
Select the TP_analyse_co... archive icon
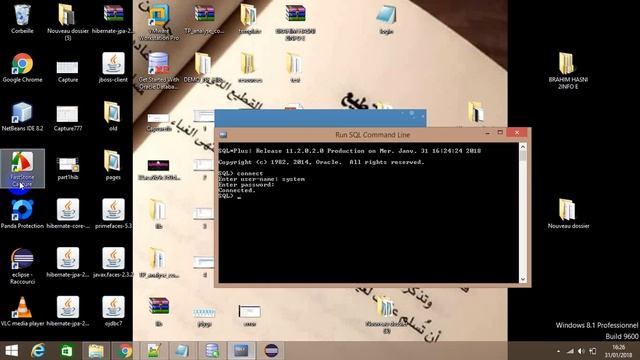click(204, 18)
